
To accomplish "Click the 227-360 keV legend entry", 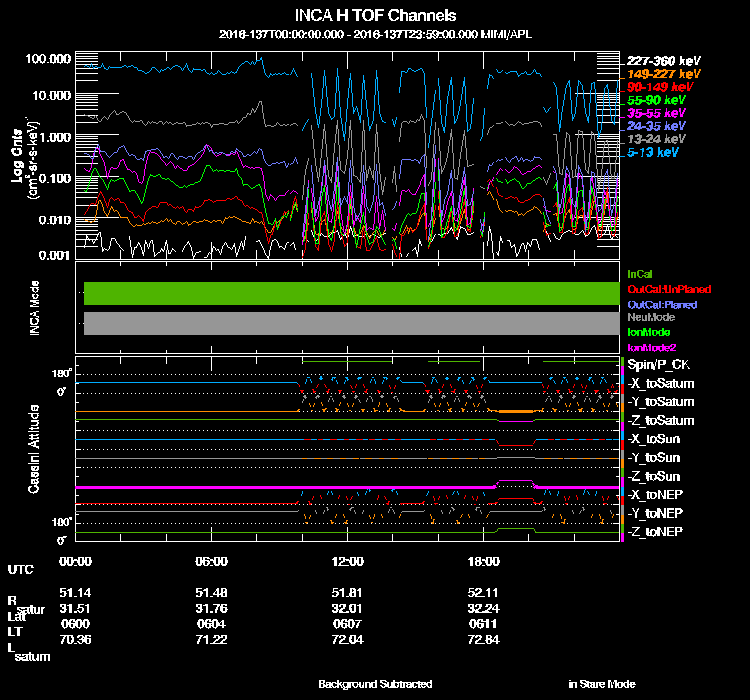I will point(656,61).
